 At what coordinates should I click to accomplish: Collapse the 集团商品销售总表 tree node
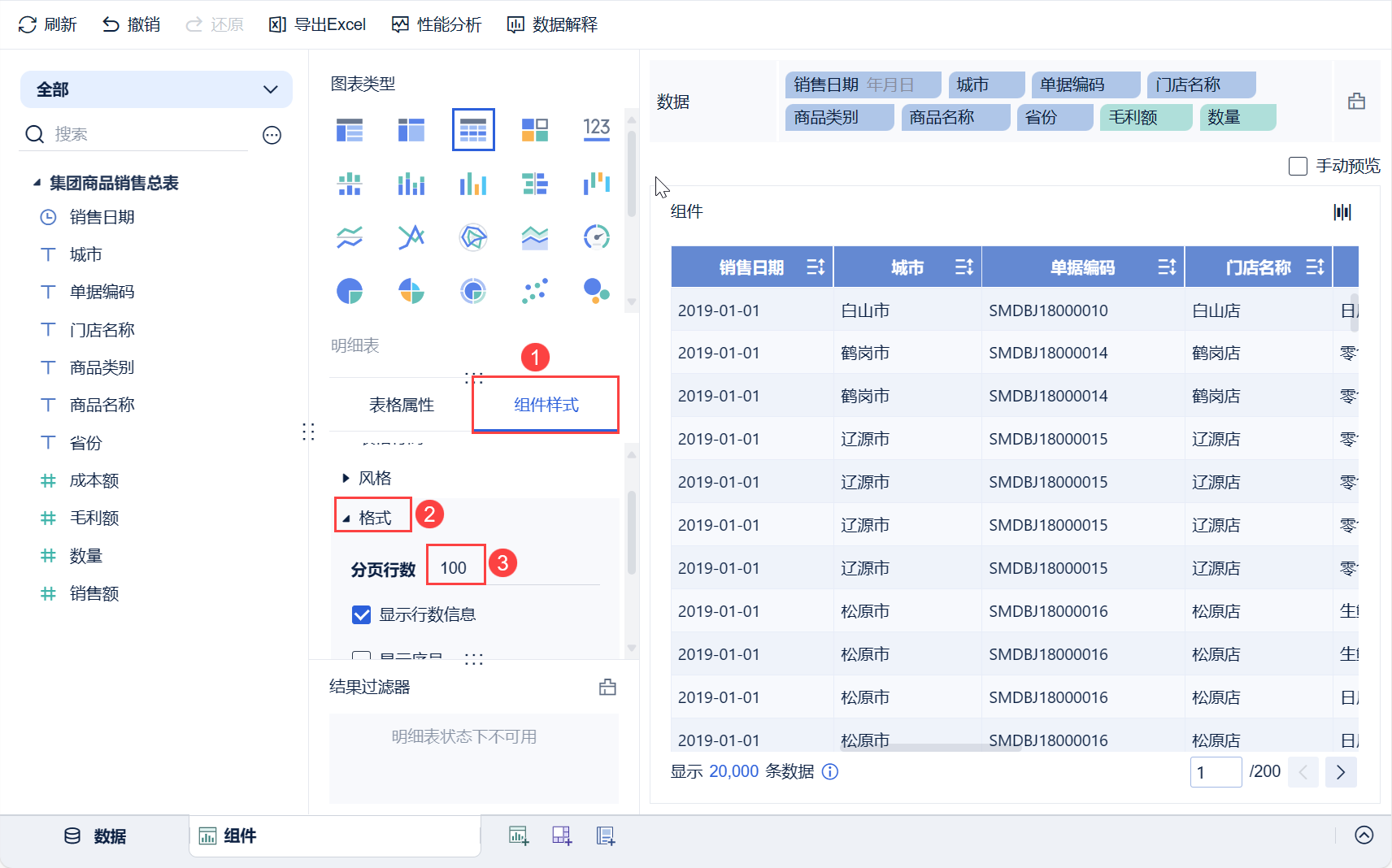pyautogui.click(x=37, y=183)
